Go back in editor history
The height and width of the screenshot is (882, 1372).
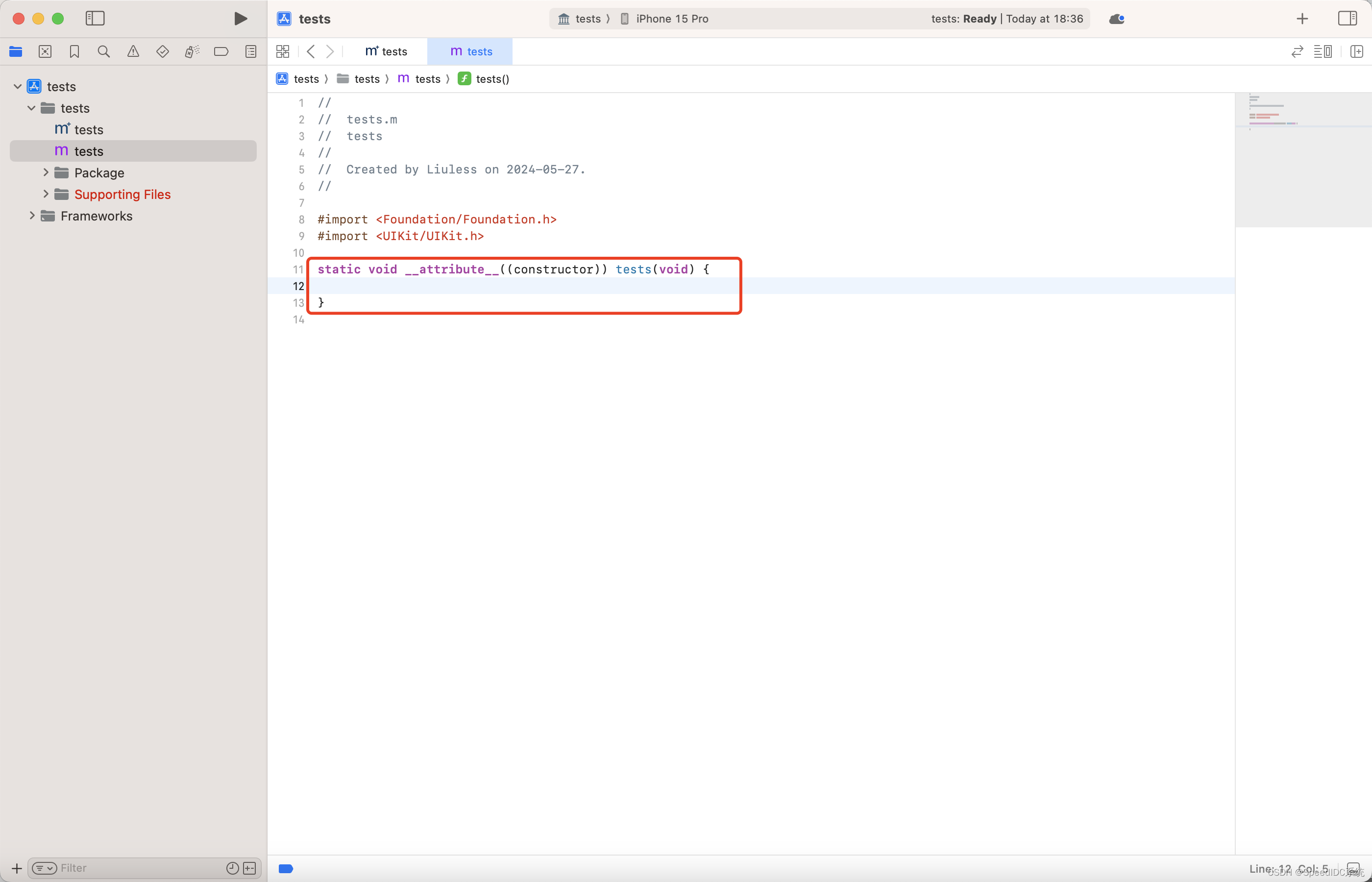pyautogui.click(x=311, y=51)
